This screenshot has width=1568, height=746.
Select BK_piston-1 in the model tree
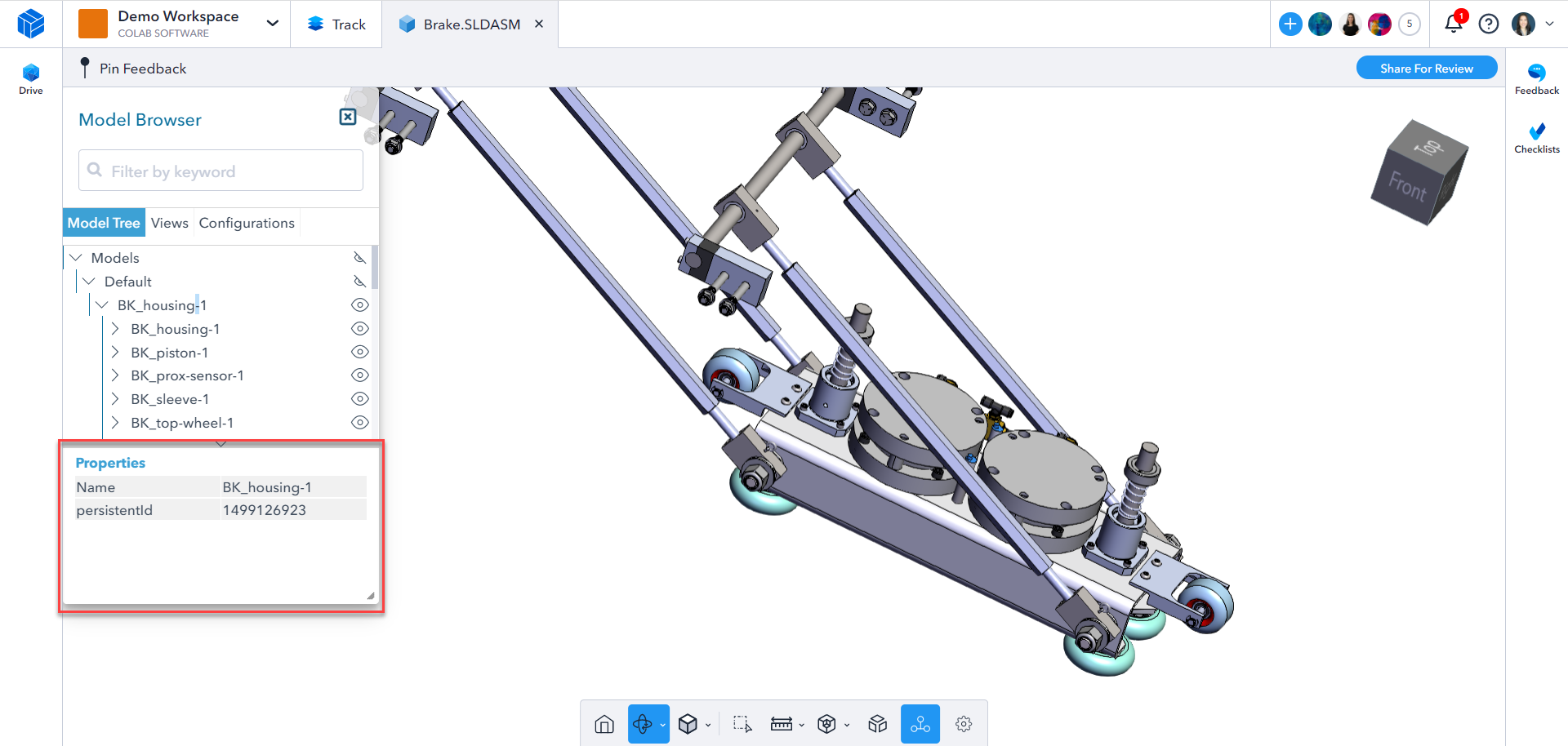[170, 353]
